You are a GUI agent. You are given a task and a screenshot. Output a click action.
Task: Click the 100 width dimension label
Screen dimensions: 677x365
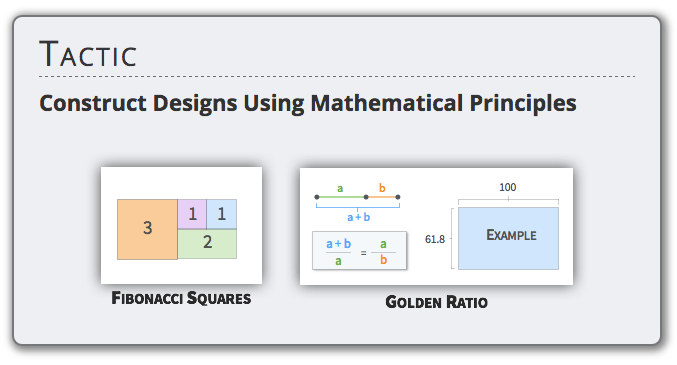508,187
